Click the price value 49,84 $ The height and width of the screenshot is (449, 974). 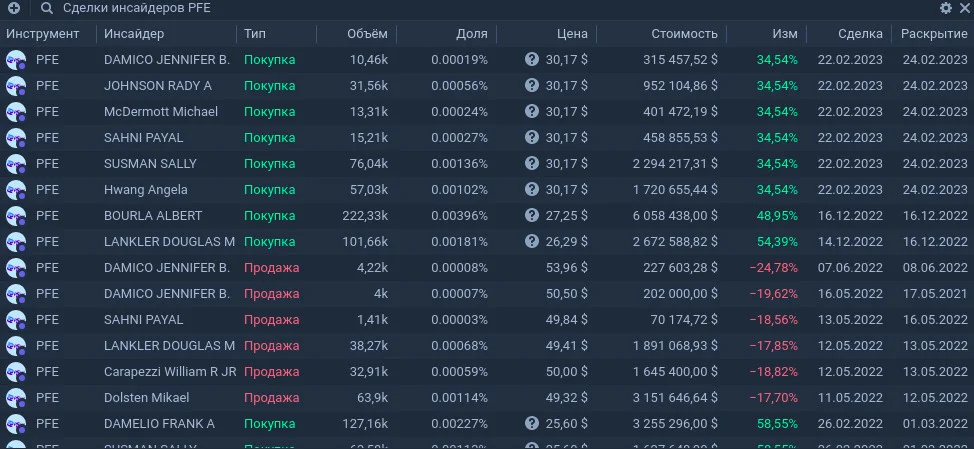click(x=567, y=320)
